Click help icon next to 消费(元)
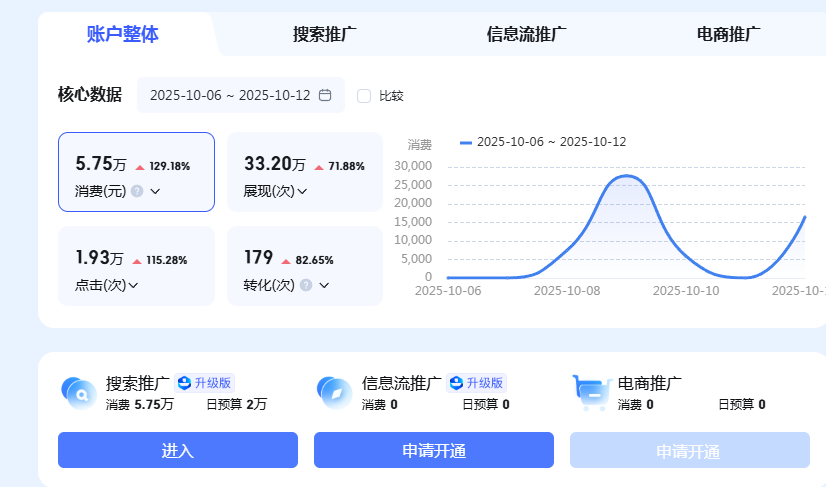This screenshot has width=826, height=487. (x=137, y=191)
